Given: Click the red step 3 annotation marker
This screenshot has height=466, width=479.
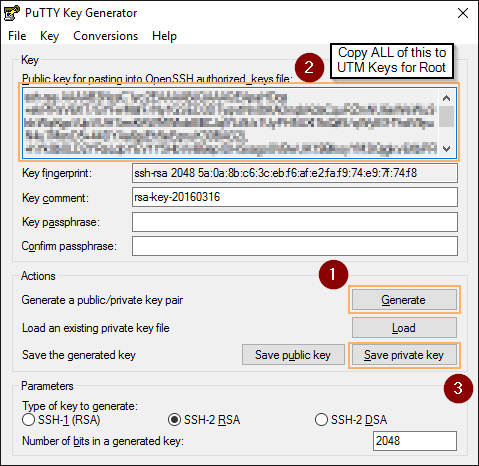Looking at the screenshot, I should click(458, 388).
